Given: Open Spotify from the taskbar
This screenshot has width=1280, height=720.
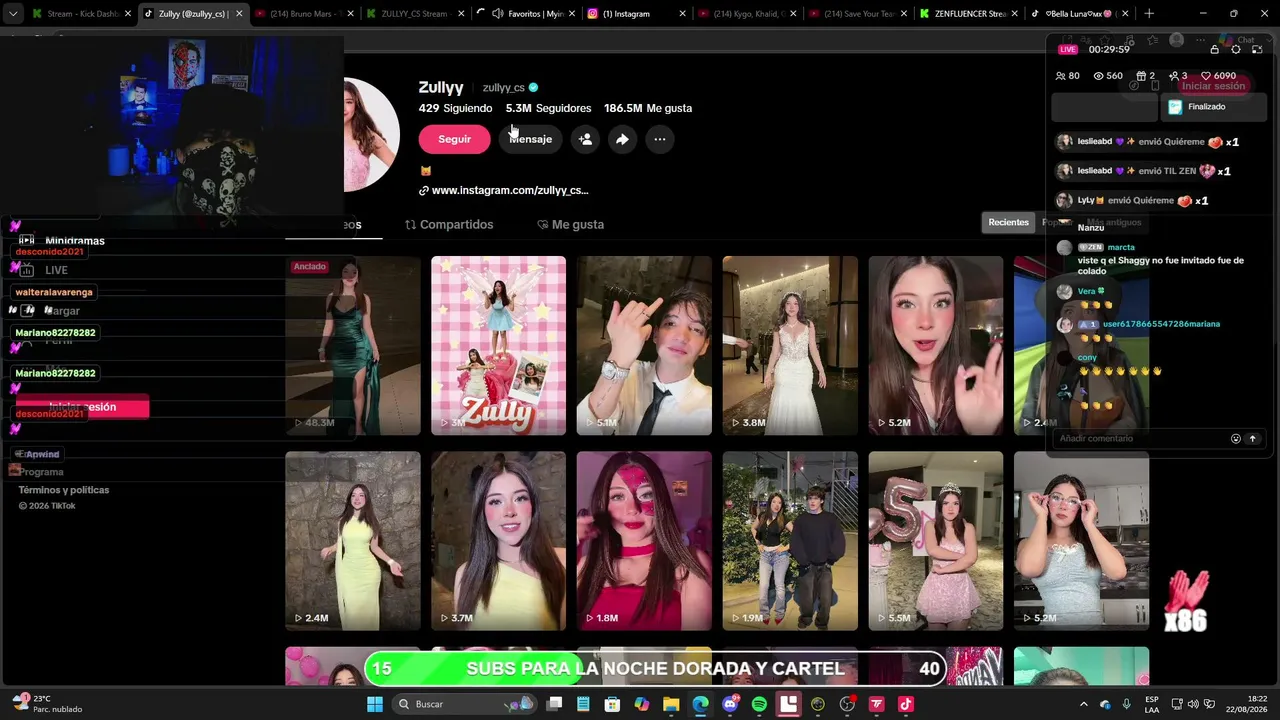Looking at the screenshot, I should pyautogui.click(x=759, y=704).
